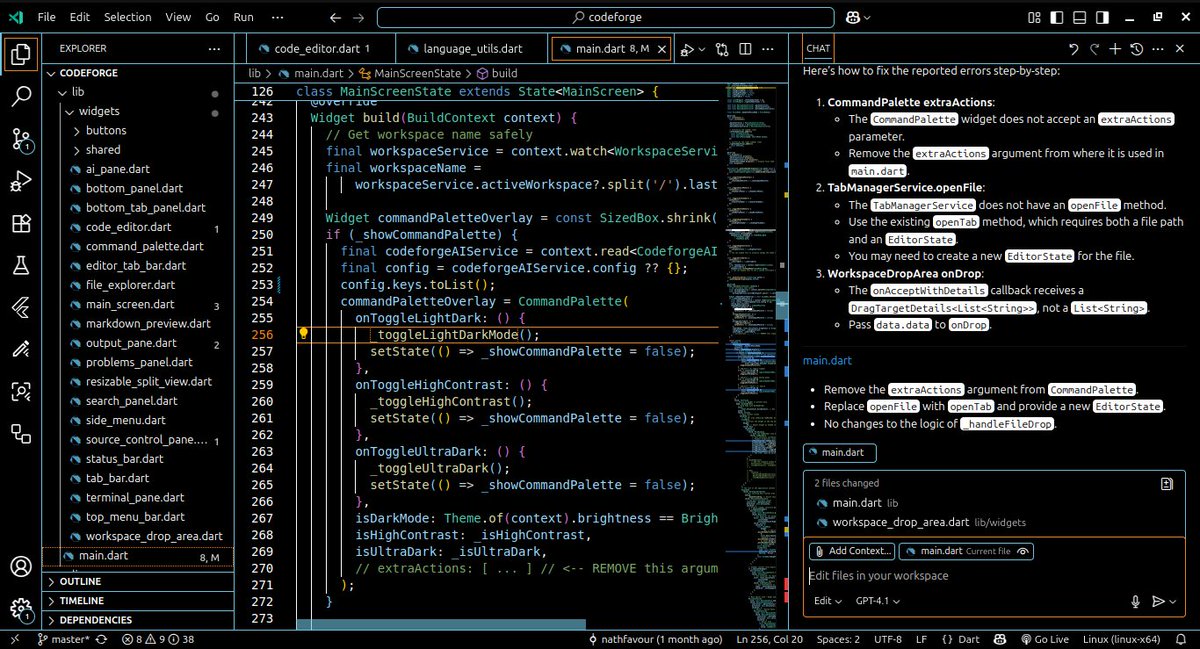
Task: Click the Add Context button
Action: point(851,551)
